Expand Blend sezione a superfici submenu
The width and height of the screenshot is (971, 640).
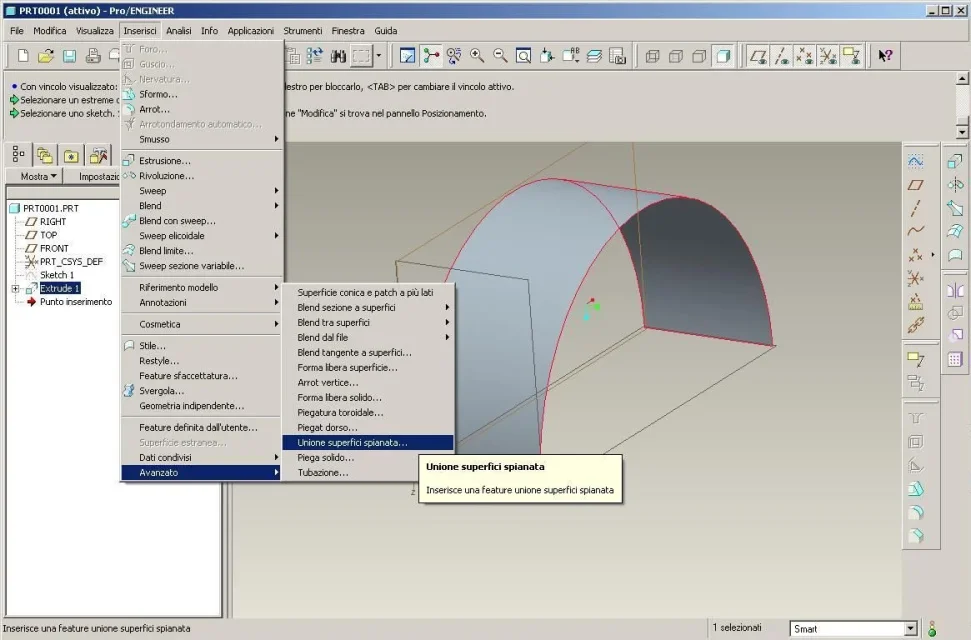coord(368,307)
